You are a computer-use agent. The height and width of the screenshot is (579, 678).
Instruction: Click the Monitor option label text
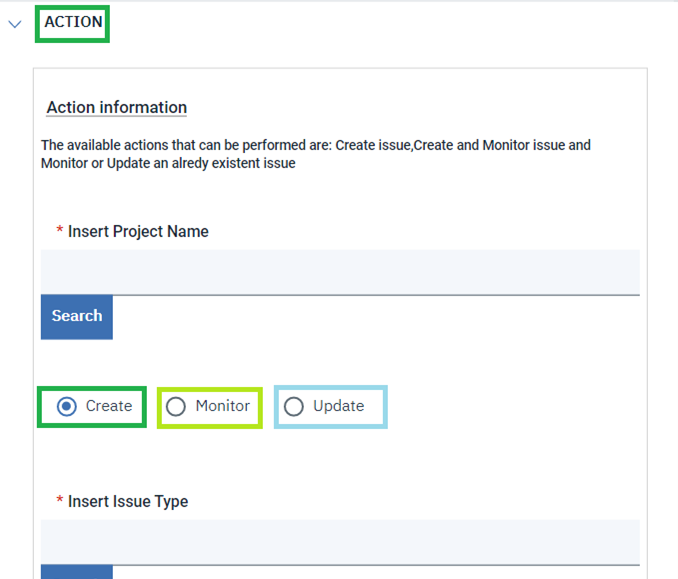point(222,406)
